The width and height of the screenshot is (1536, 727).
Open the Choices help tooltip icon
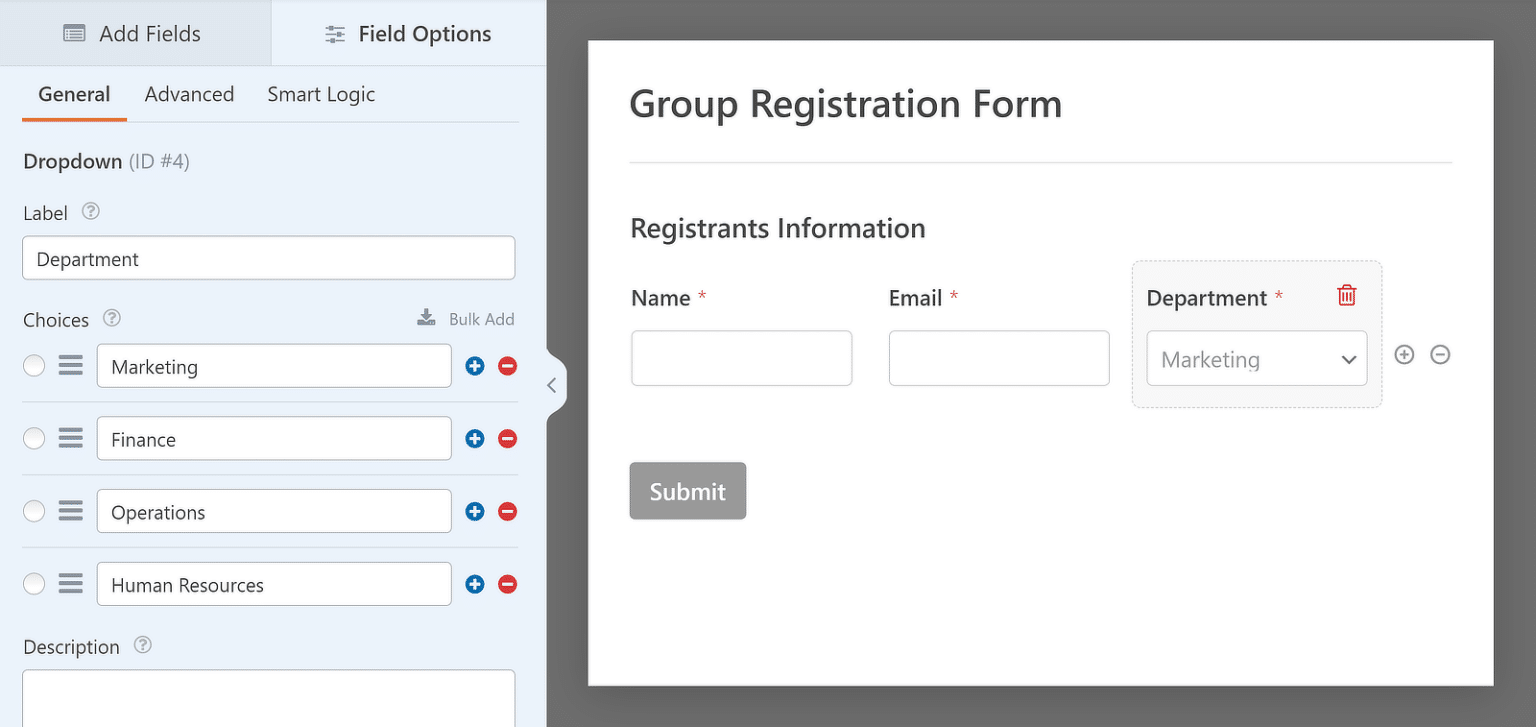click(111, 318)
